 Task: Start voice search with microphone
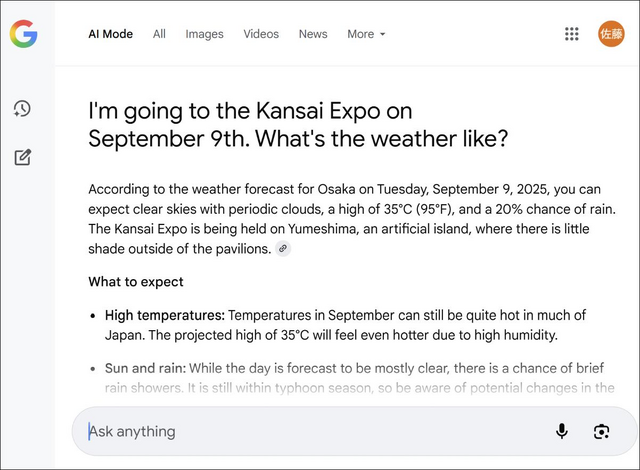coord(562,431)
